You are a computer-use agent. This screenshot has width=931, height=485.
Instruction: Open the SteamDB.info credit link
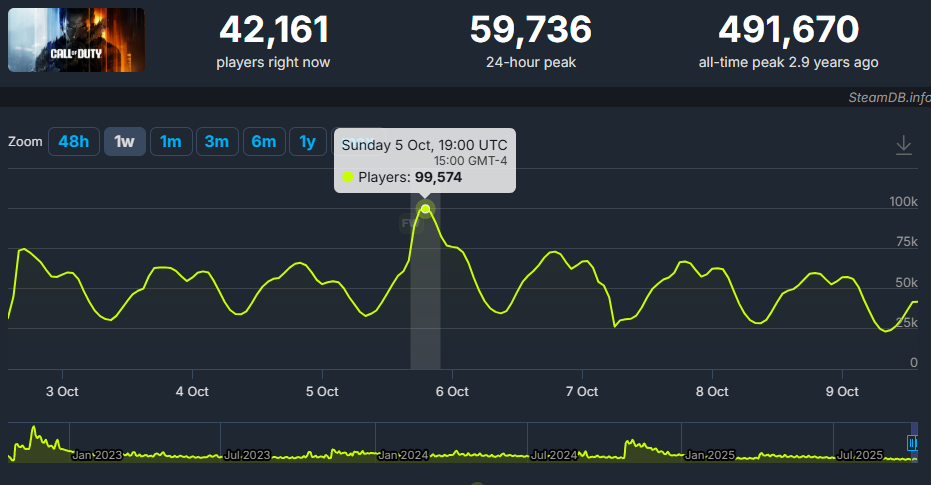coord(888,96)
